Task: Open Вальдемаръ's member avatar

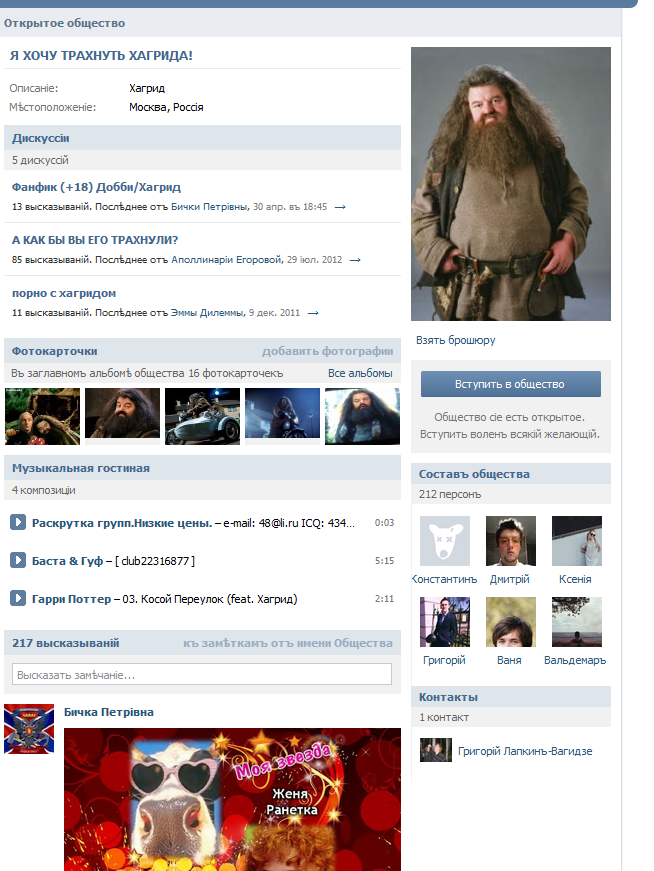Action: click(577, 622)
